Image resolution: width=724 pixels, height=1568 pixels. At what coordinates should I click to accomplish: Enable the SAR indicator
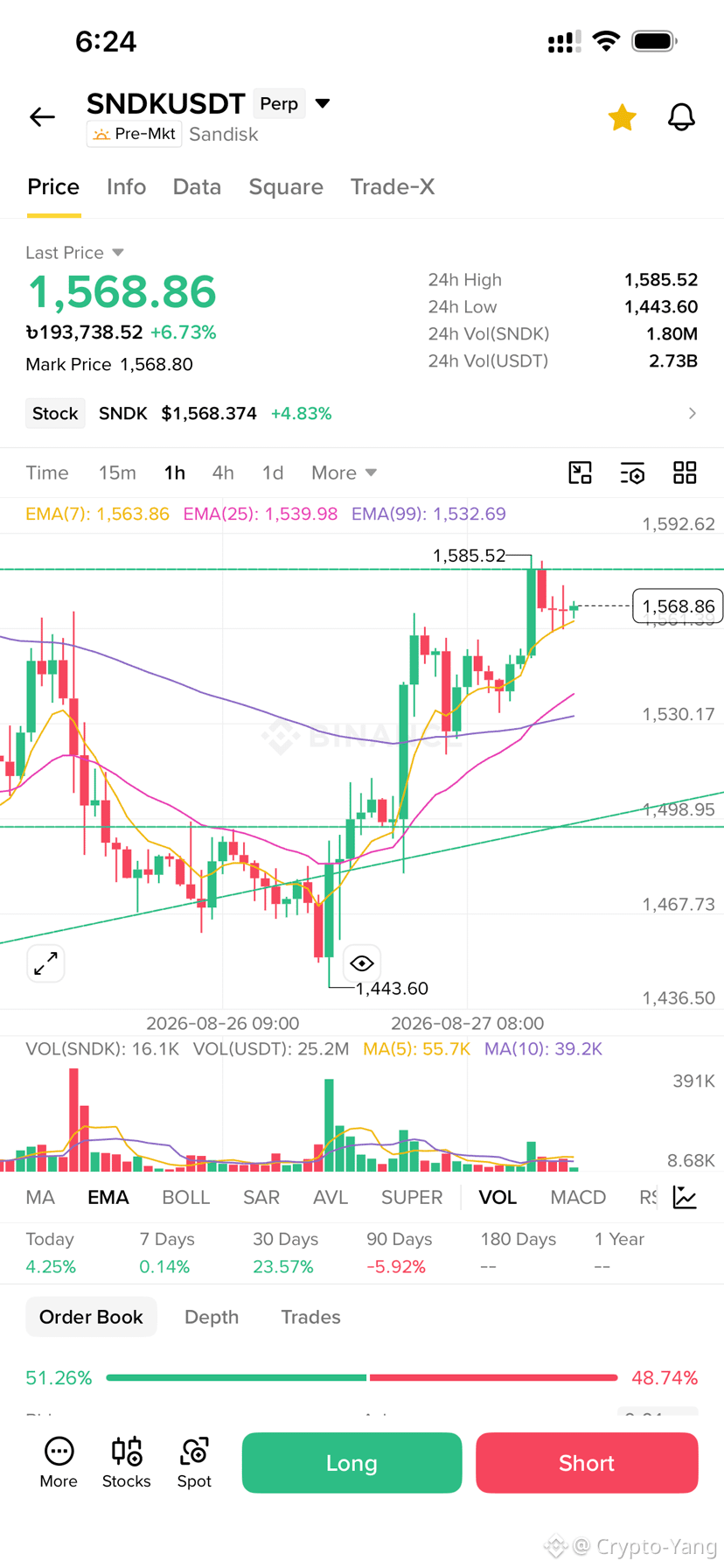click(261, 1197)
